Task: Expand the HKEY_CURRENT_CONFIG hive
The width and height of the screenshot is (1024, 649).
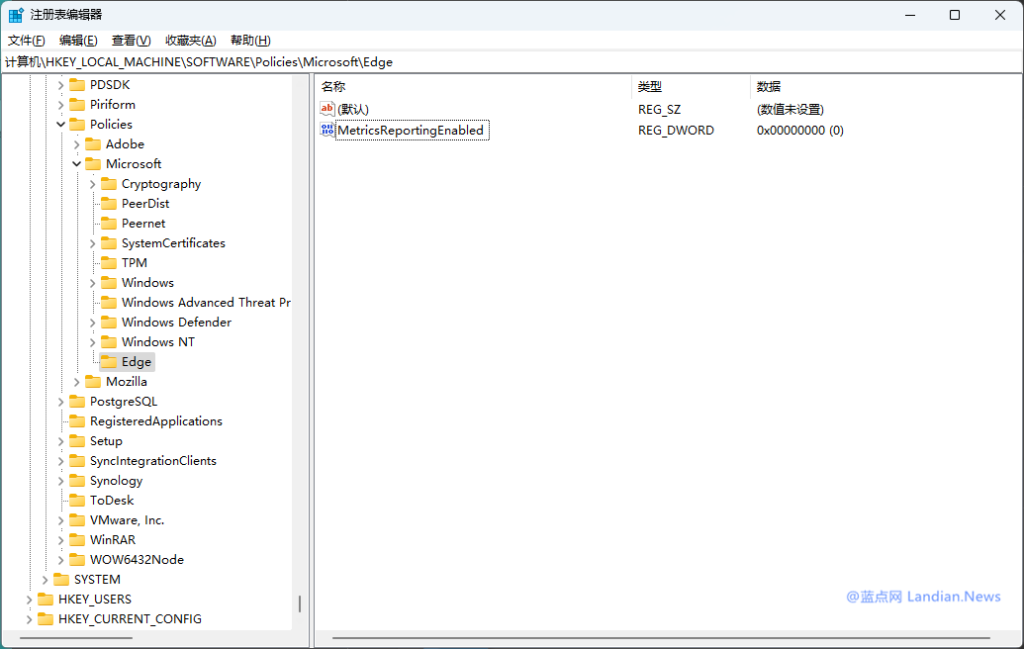Action: 29,619
